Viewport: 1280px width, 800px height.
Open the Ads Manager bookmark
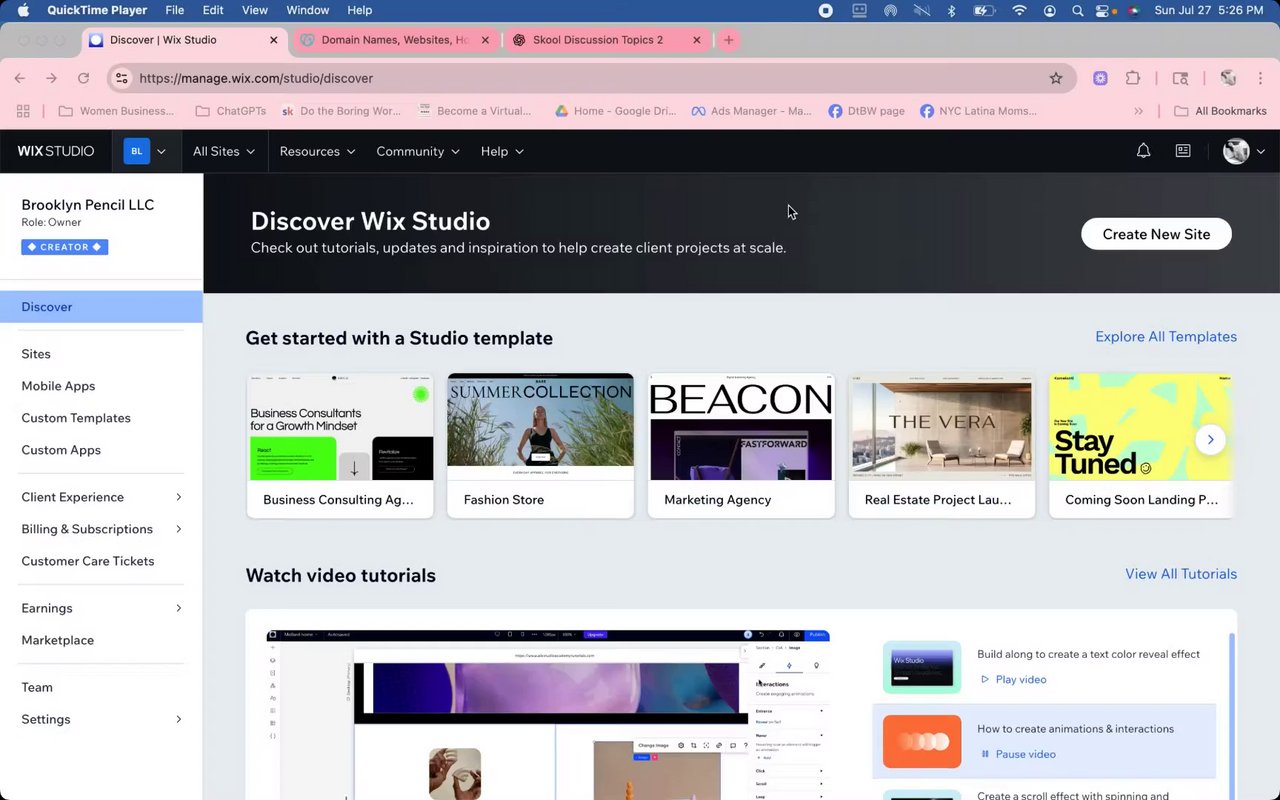[751, 111]
